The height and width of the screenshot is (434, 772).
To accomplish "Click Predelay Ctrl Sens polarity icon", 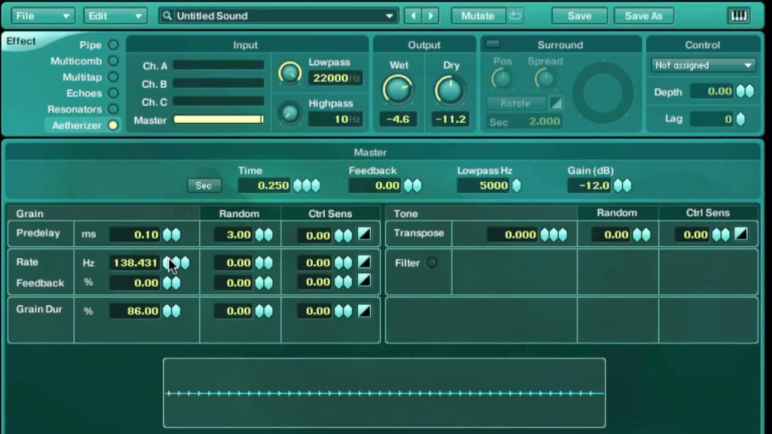I will pos(364,235).
